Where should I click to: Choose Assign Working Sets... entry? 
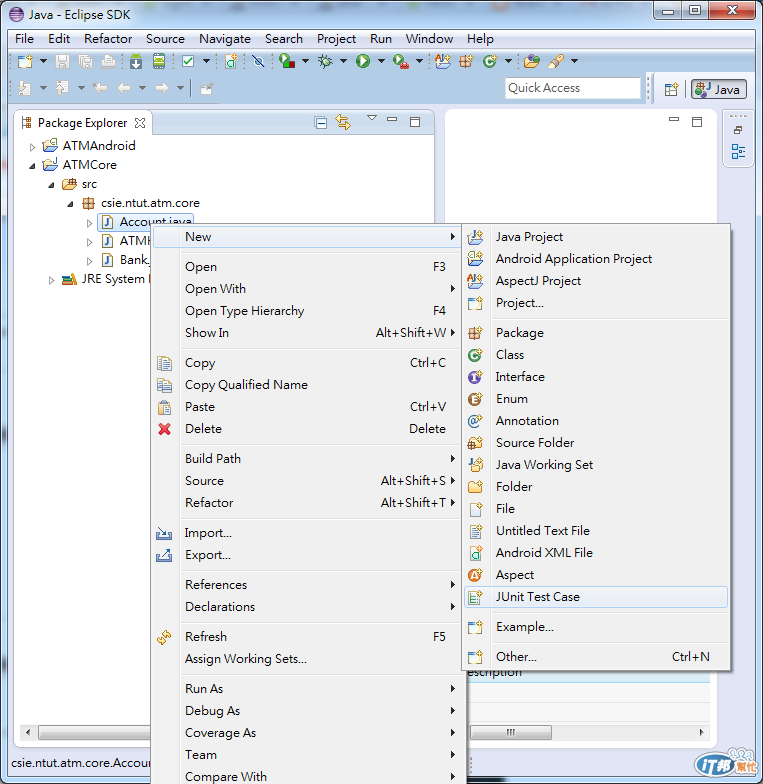(307, 659)
